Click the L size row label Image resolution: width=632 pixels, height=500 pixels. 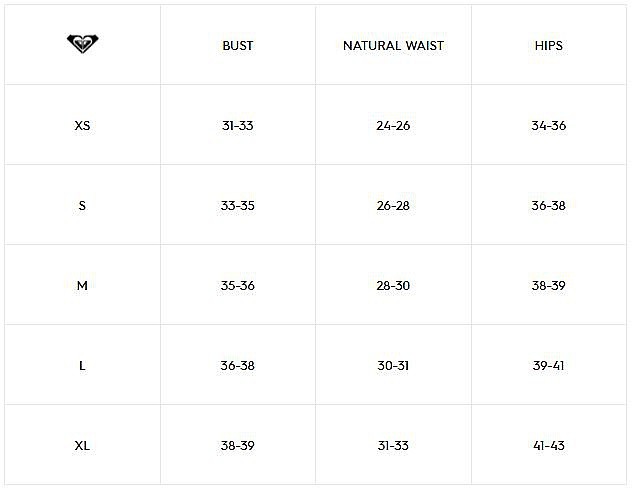pyautogui.click(x=82, y=366)
